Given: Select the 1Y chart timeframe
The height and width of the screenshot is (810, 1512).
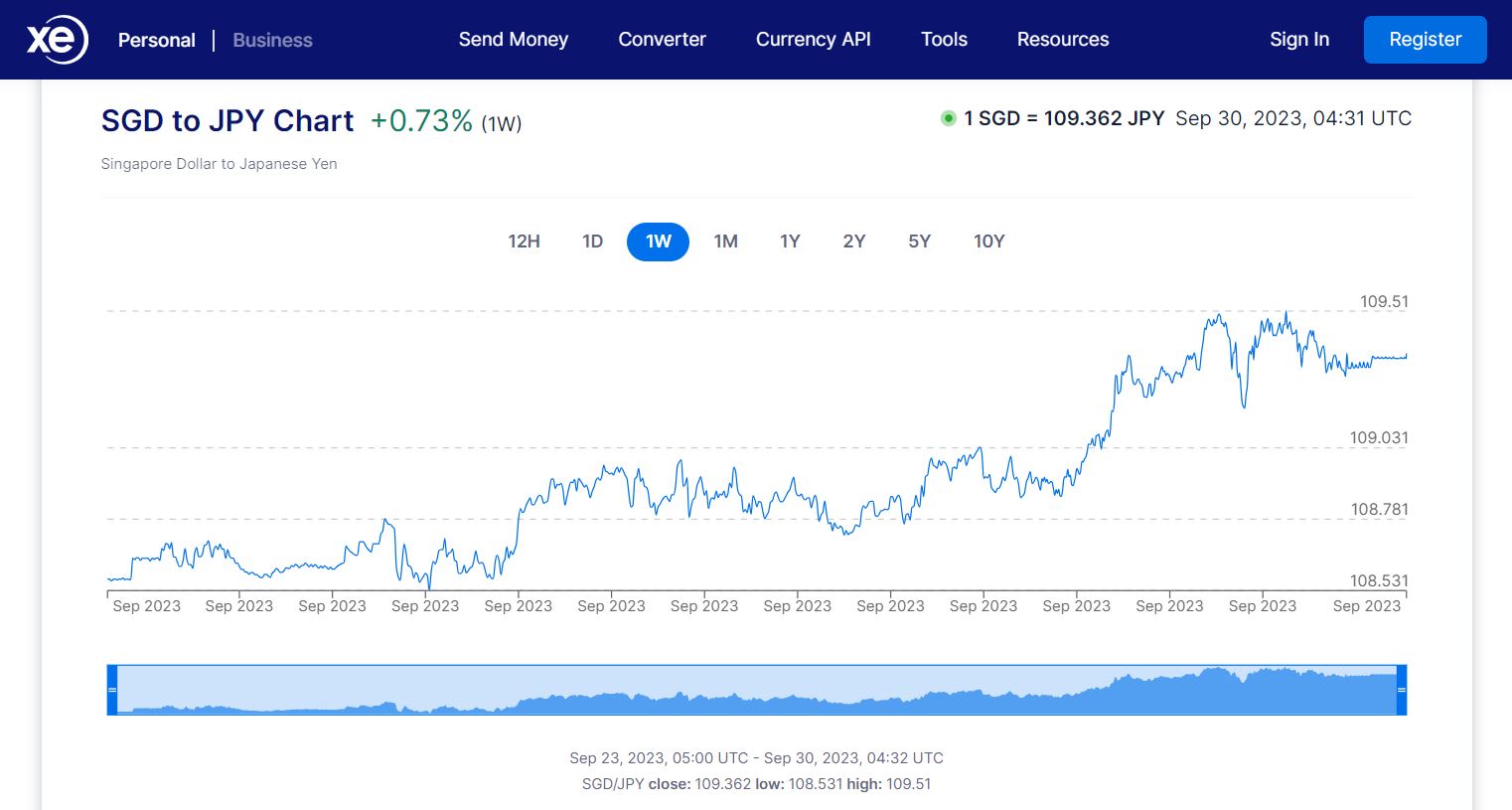Looking at the screenshot, I should (790, 241).
